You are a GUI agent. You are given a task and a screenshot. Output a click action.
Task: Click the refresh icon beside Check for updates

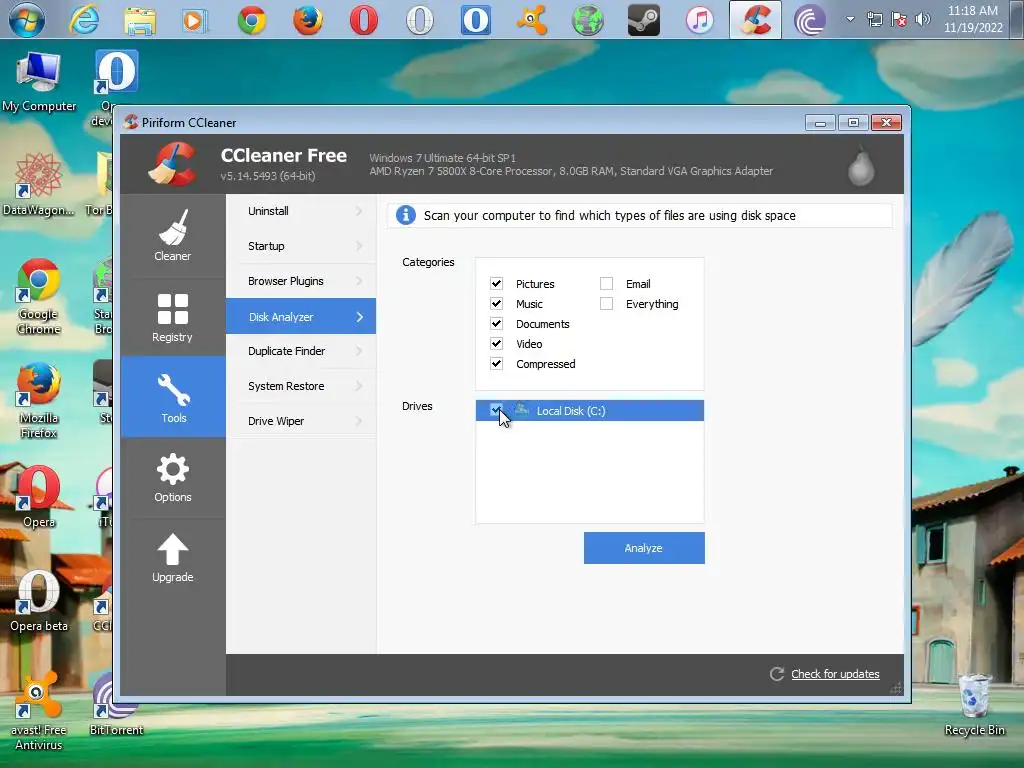[776, 674]
